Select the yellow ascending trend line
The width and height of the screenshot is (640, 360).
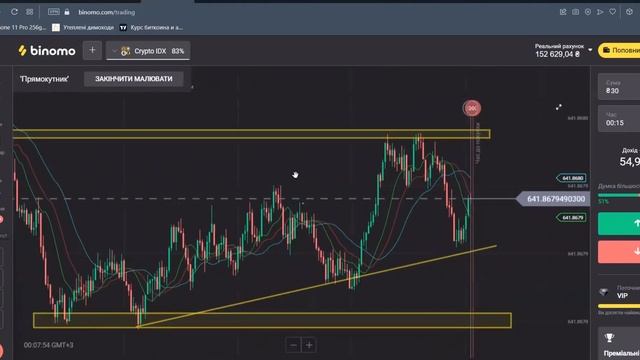(317, 286)
